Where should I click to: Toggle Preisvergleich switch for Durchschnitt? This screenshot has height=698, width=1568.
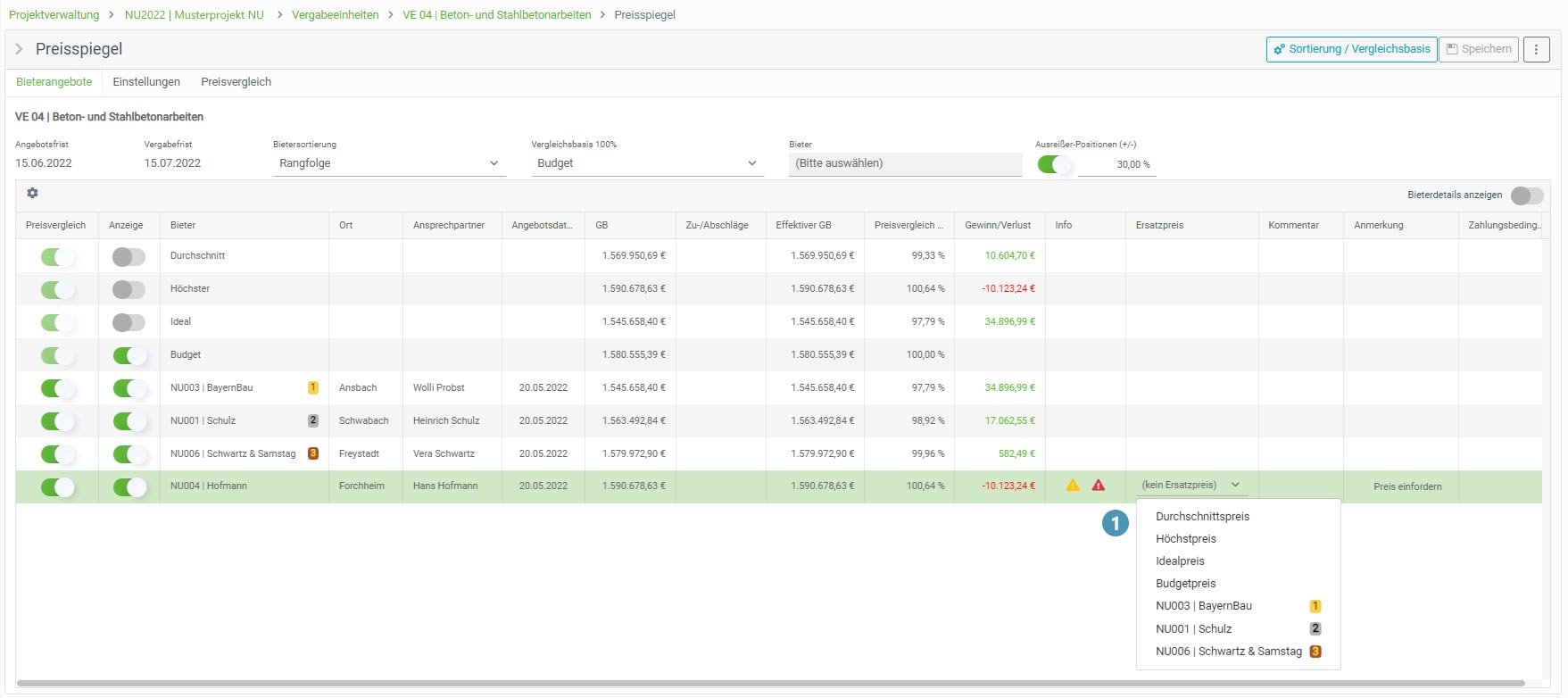coord(57,257)
